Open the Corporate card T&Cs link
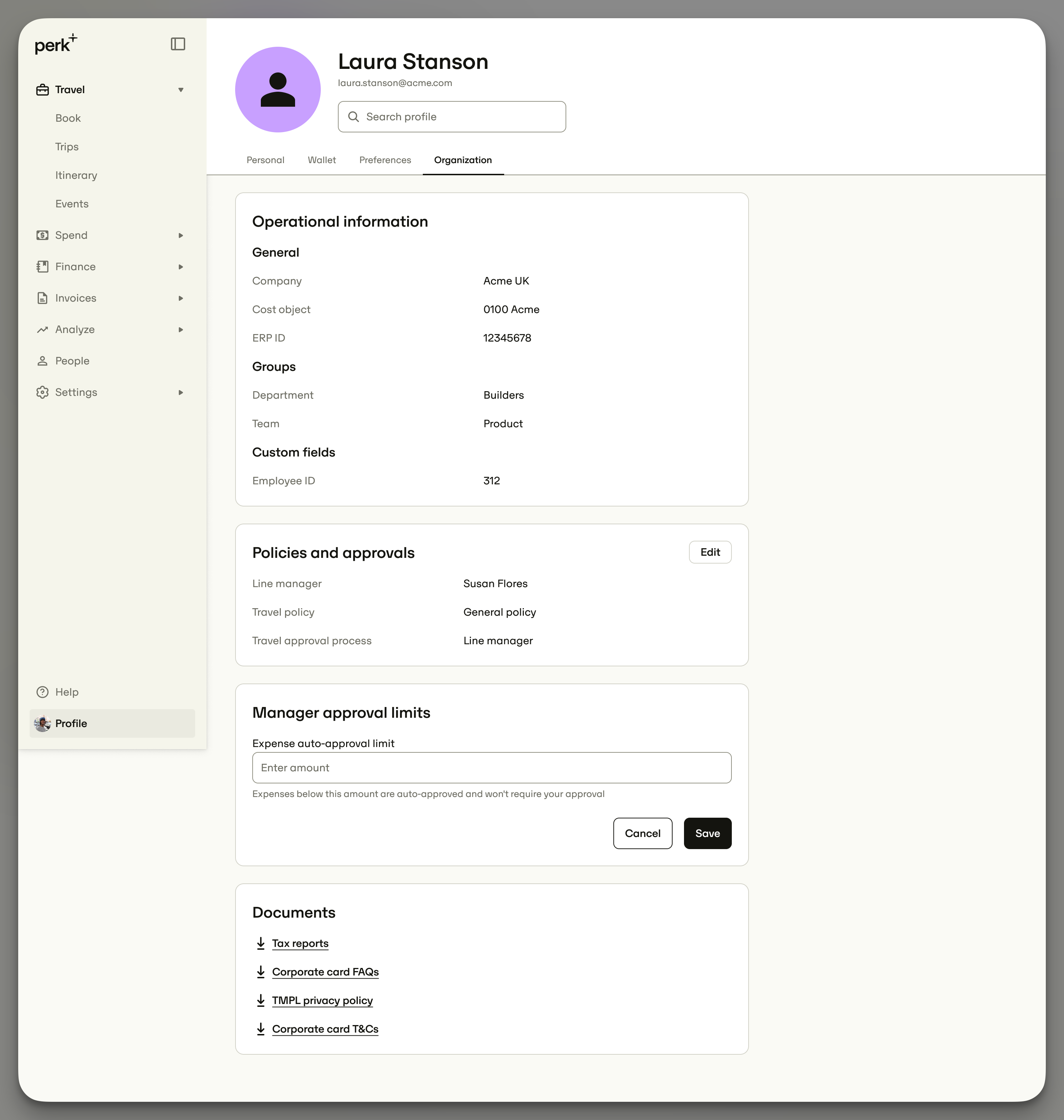The width and height of the screenshot is (1064, 1120). coord(325,1029)
